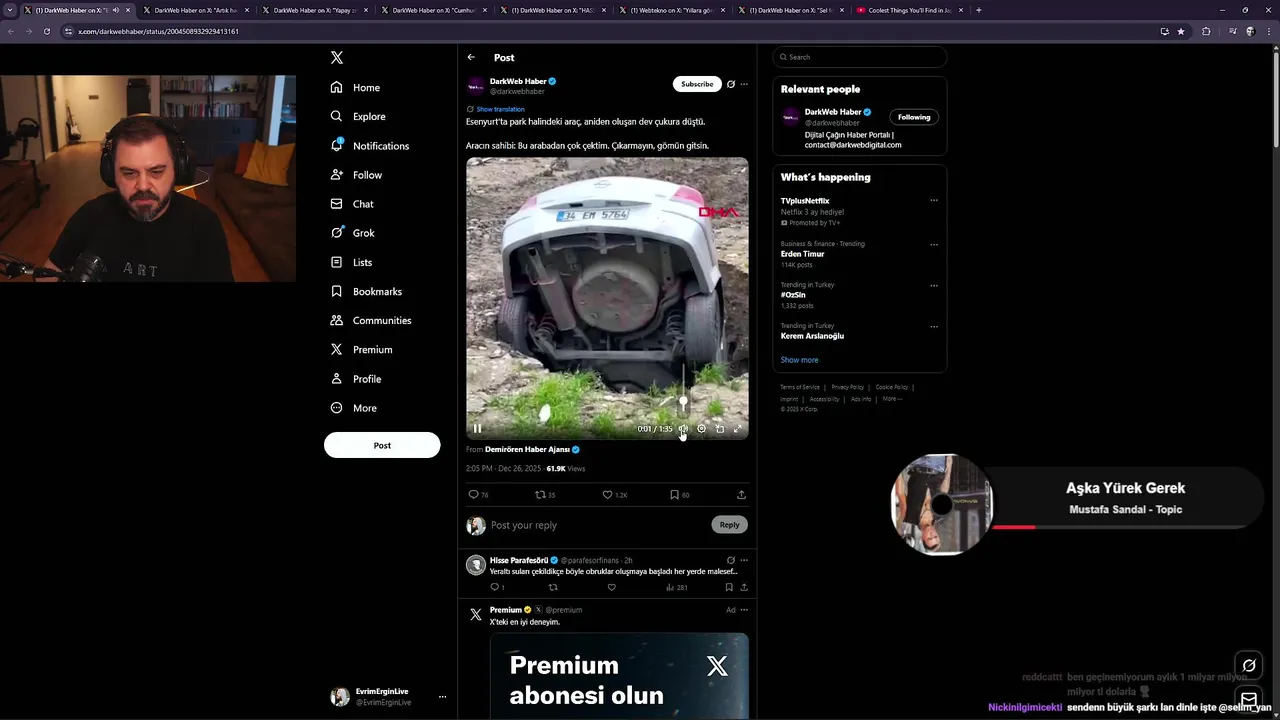Toggle picture-in-picture on the video
This screenshot has height=720, width=1280.
pyautogui.click(x=720, y=429)
